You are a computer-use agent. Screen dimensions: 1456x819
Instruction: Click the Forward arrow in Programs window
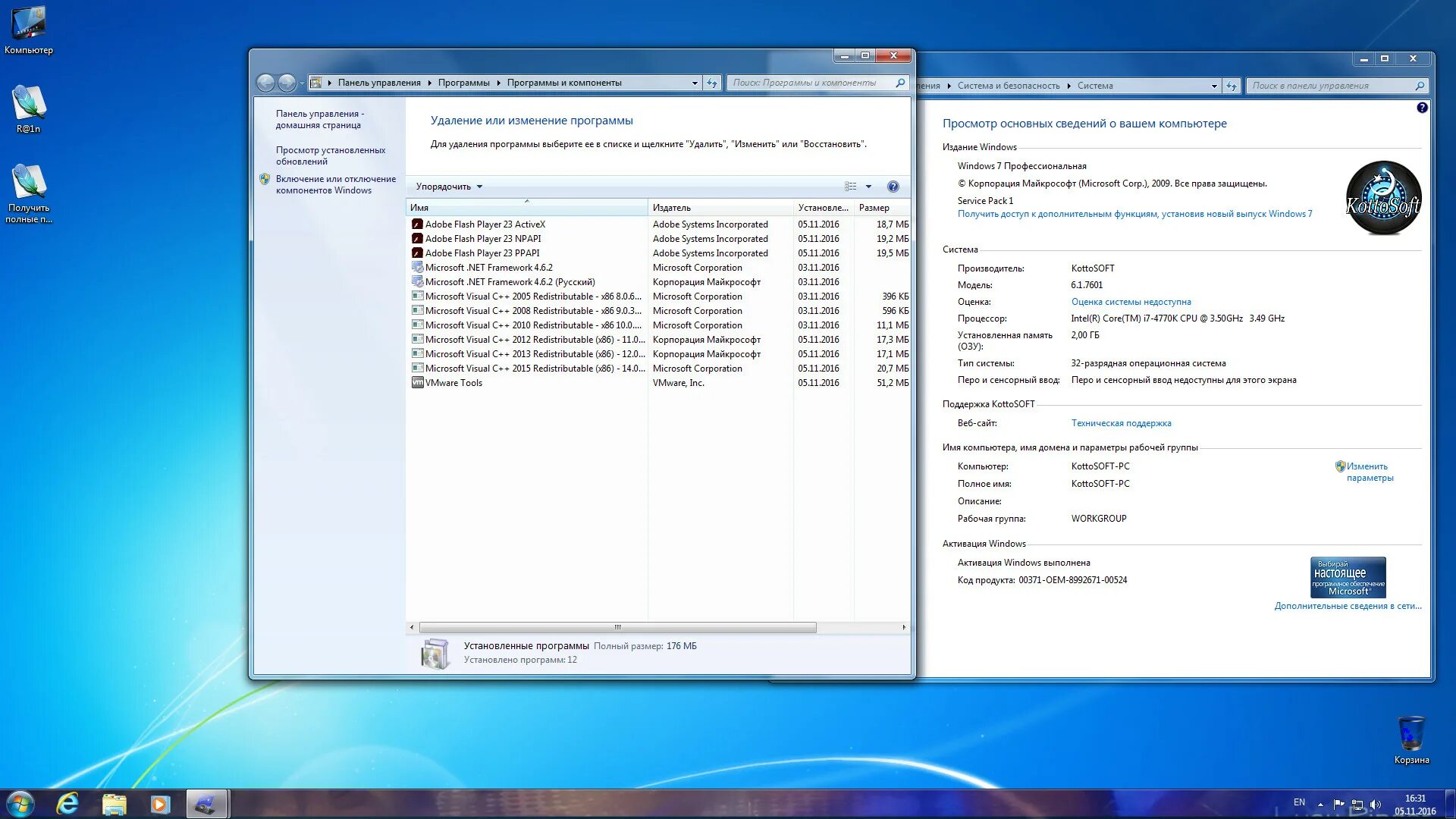pyautogui.click(x=287, y=83)
